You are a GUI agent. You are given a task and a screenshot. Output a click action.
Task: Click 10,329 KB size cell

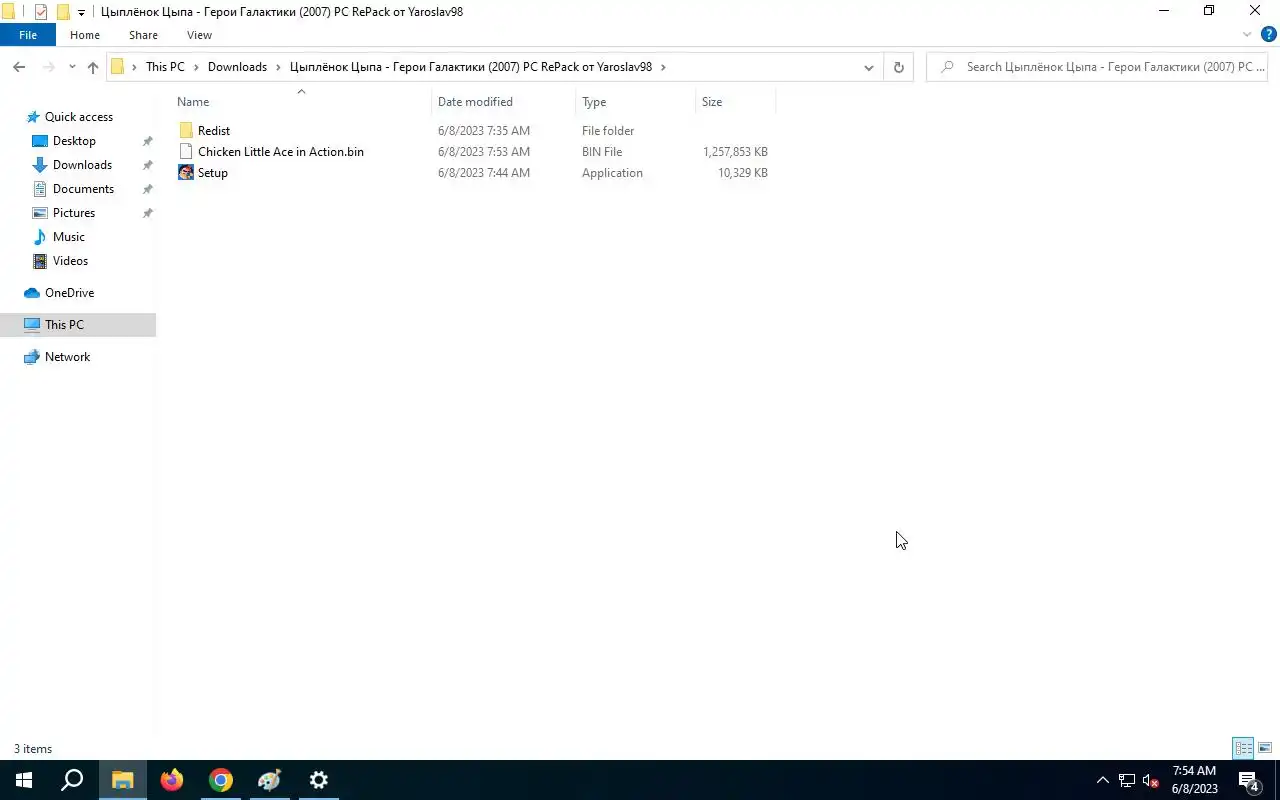[x=742, y=173]
